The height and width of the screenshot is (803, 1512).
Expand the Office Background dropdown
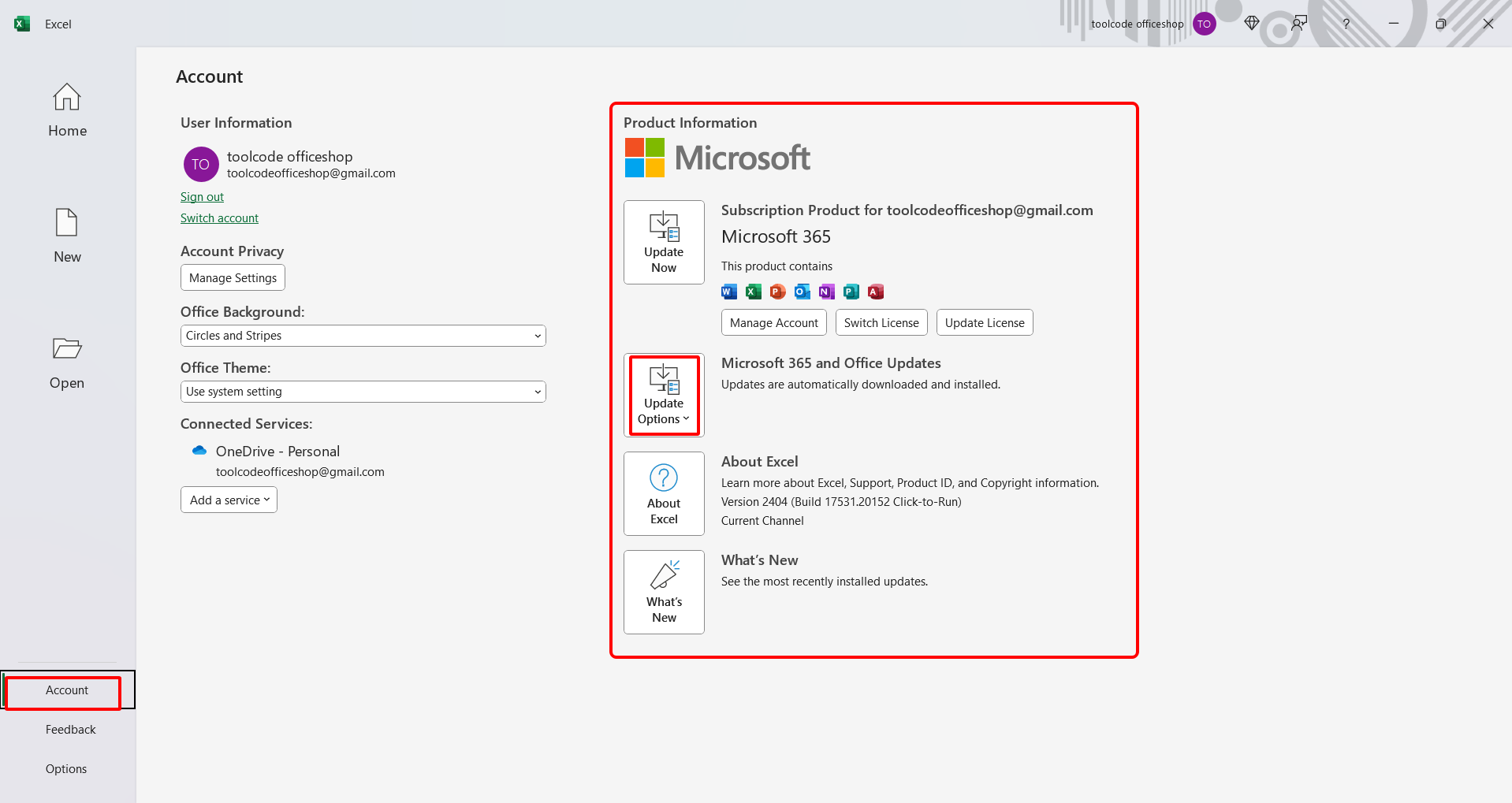363,336
